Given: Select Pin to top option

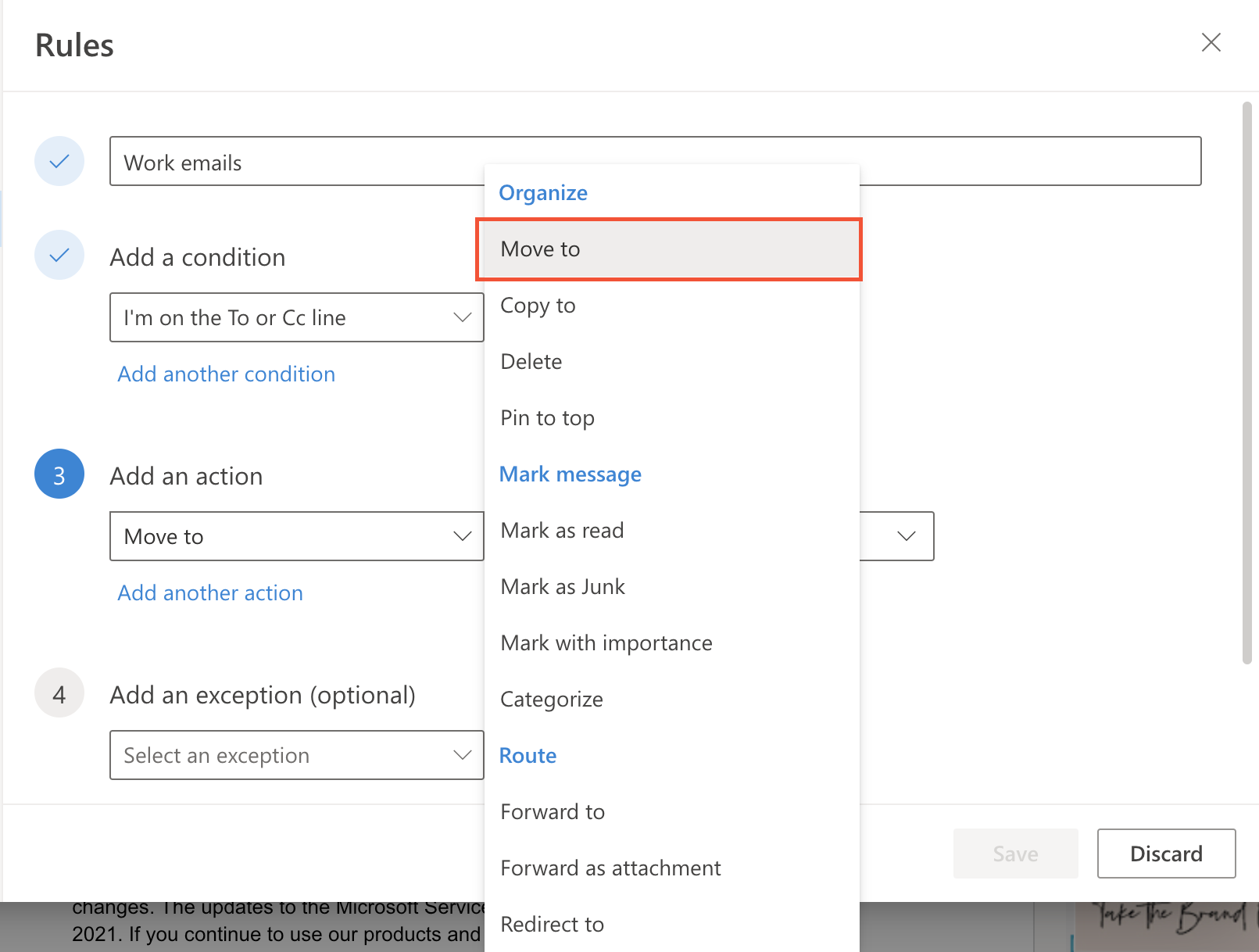Looking at the screenshot, I should pyautogui.click(x=547, y=417).
